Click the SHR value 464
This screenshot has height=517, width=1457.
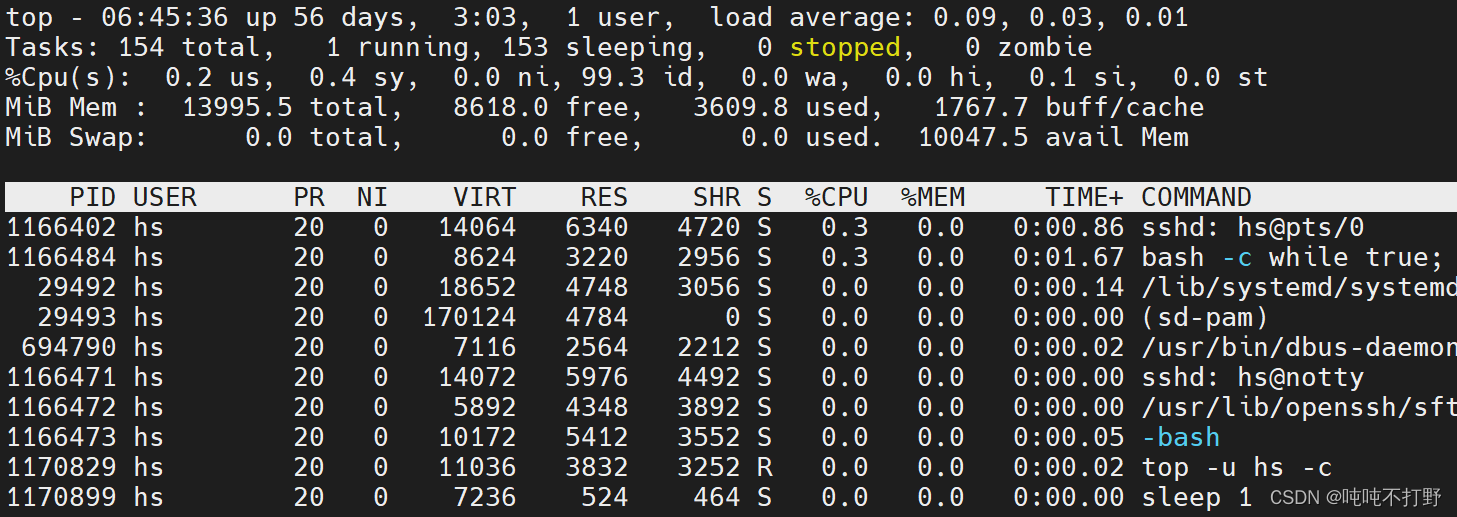717,497
